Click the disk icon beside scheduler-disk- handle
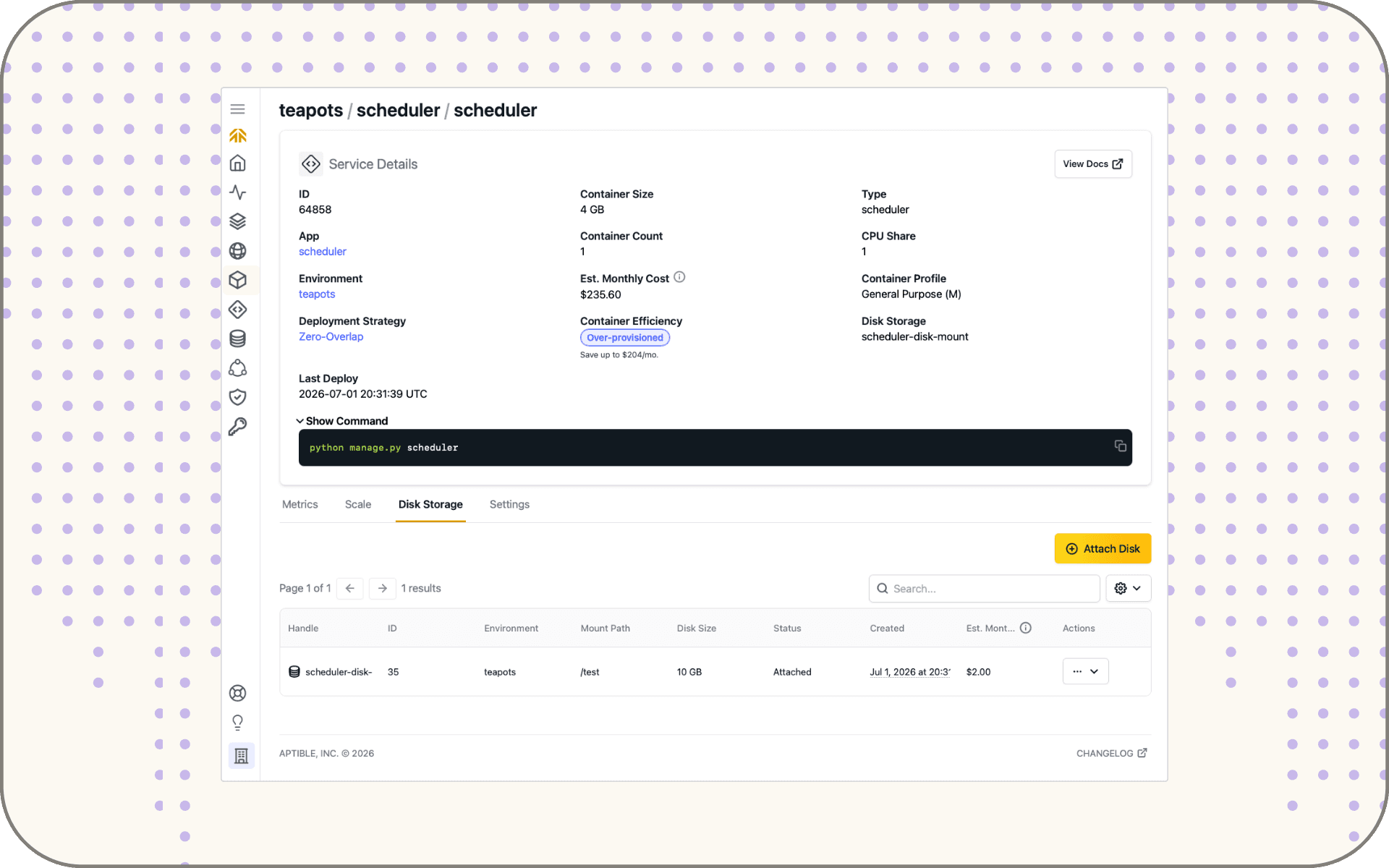1389x868 pixels. pos(294,672)
